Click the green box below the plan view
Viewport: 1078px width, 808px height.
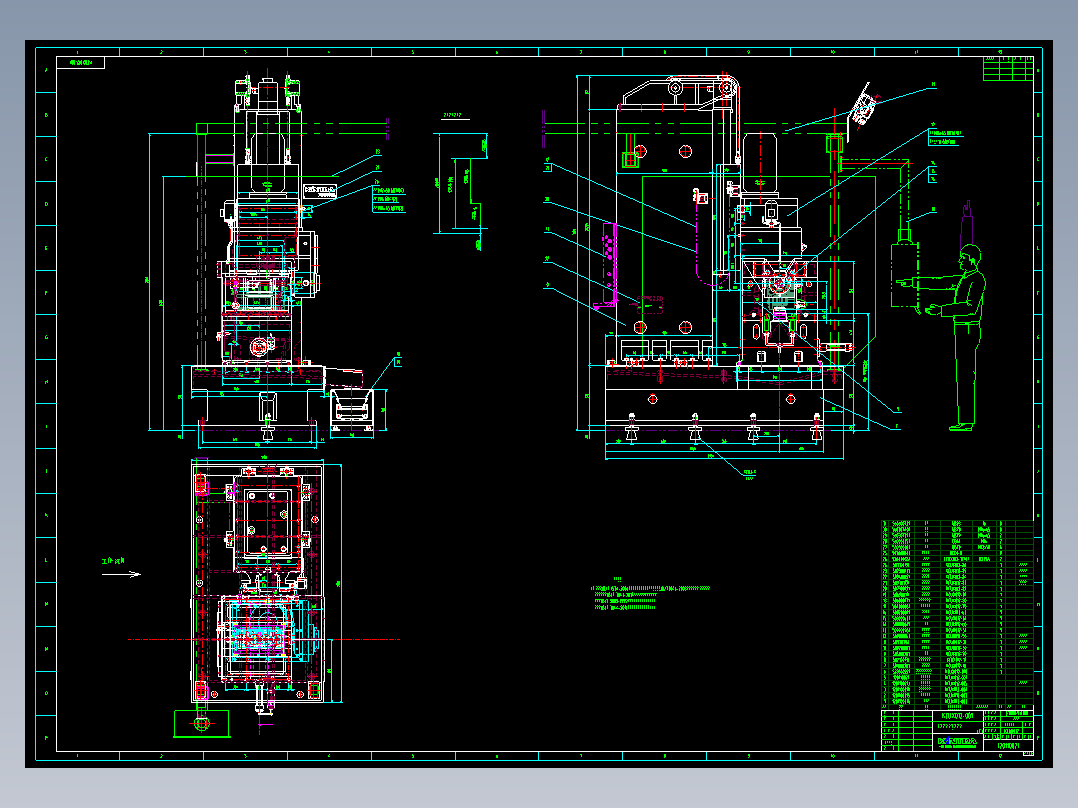(202, 723)
